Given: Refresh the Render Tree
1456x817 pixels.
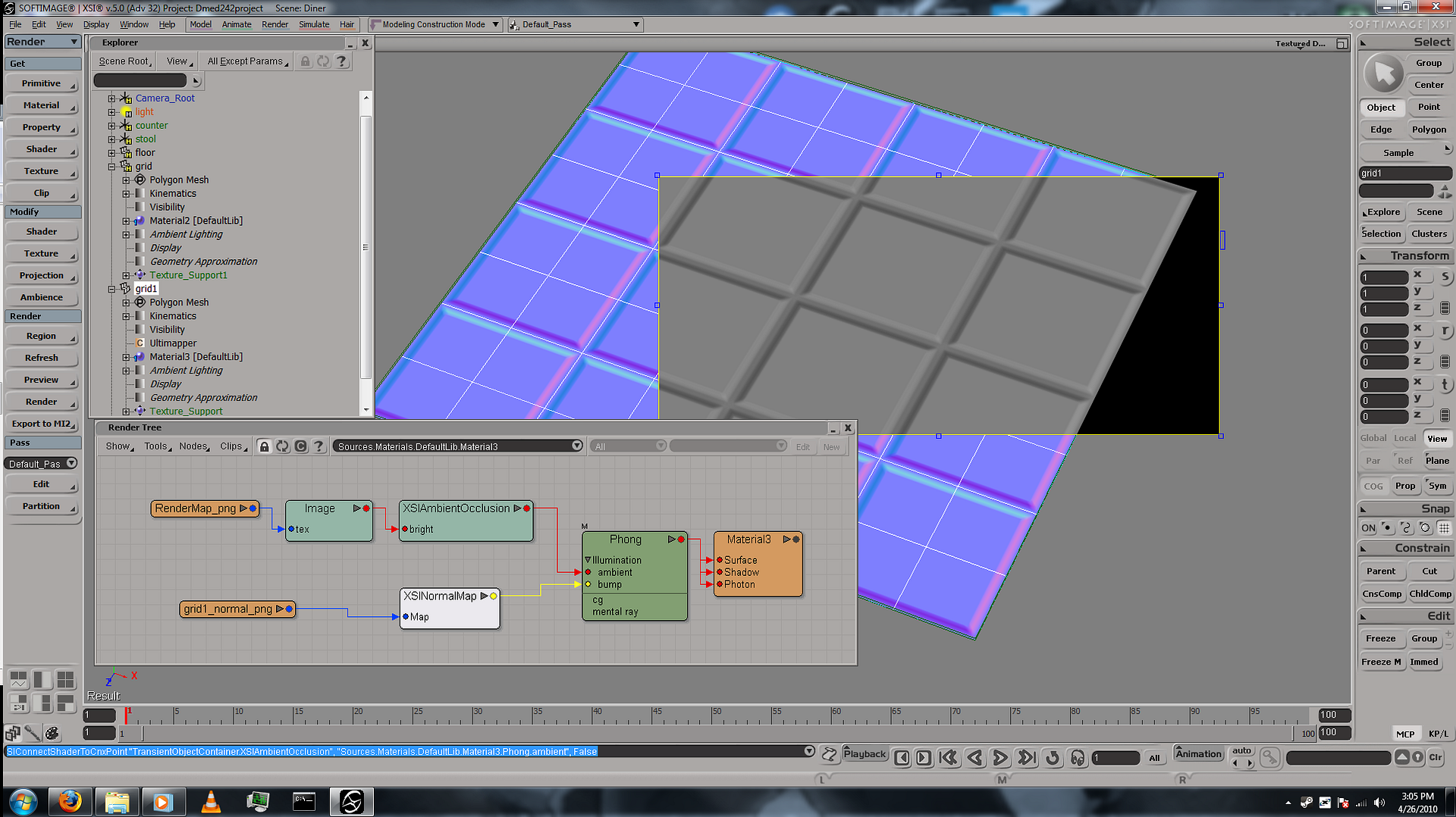Looking at the screenshot, I should click(x=282, y=446).
